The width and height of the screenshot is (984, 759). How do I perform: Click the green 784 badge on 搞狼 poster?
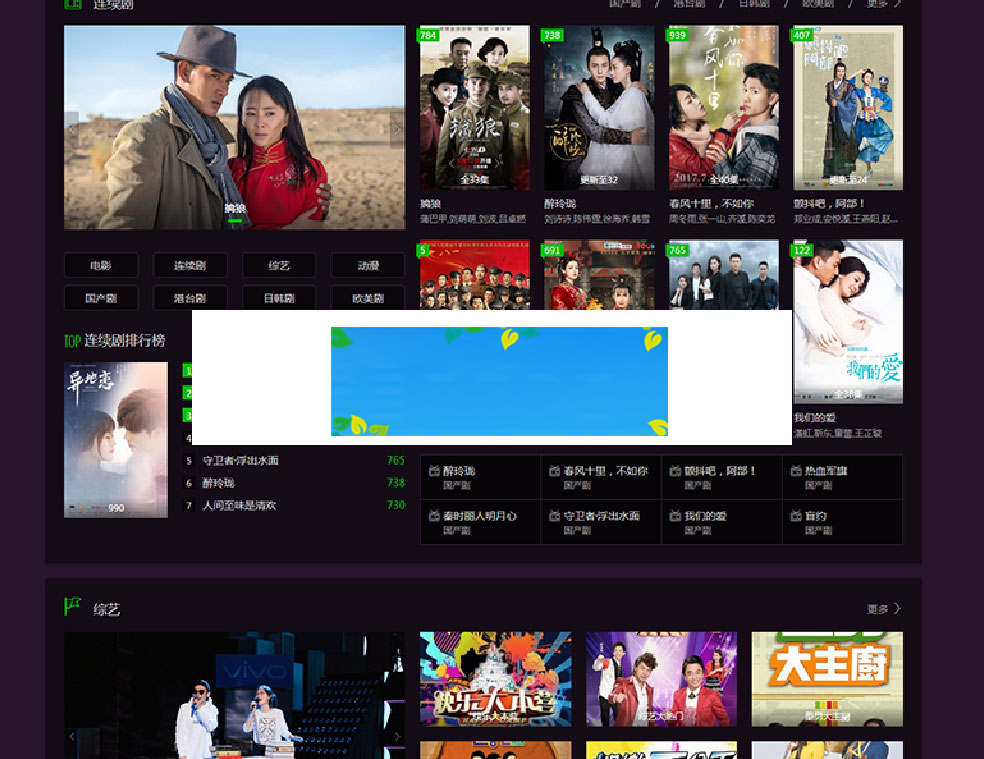(x=428, y=35)
